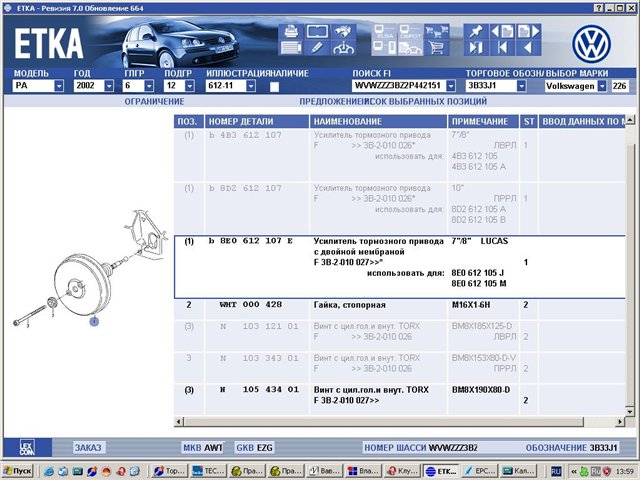Click the title bar help question mark button
This screenshot has width=640, height=480.
pyautogui.click(x=599, y=8)
